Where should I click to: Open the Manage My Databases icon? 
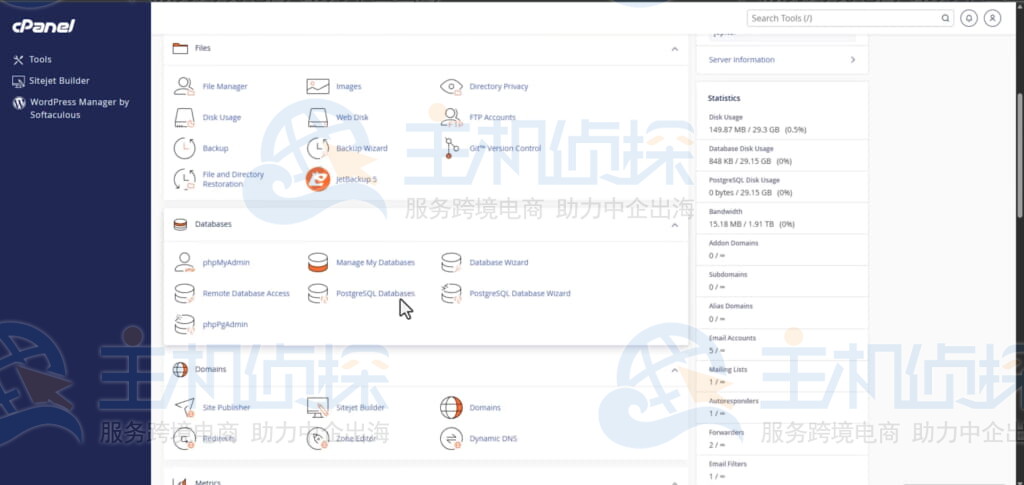pos(318,262)
